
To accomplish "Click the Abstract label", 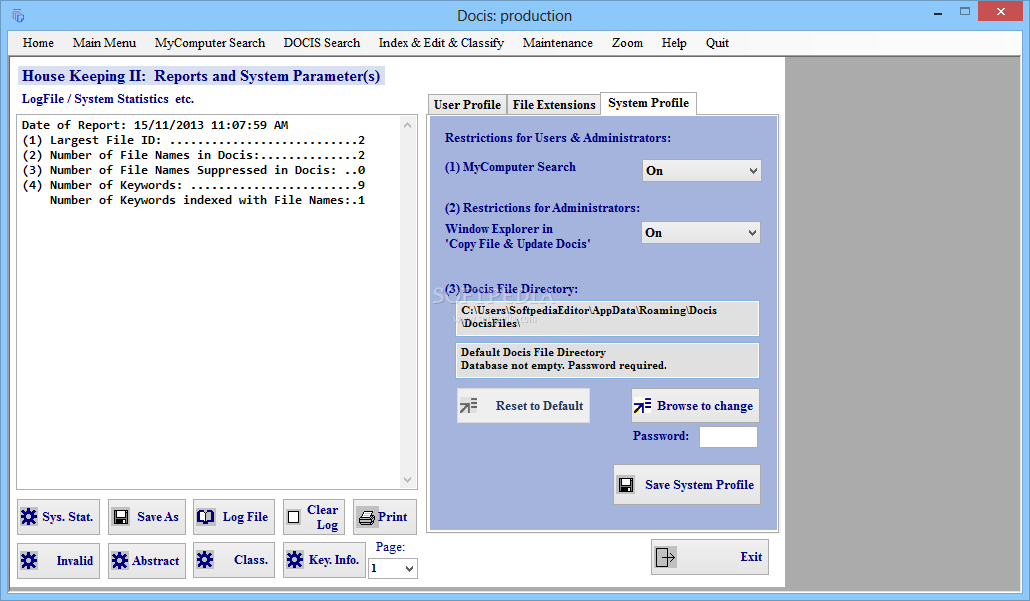I will [x=156, y=560].
